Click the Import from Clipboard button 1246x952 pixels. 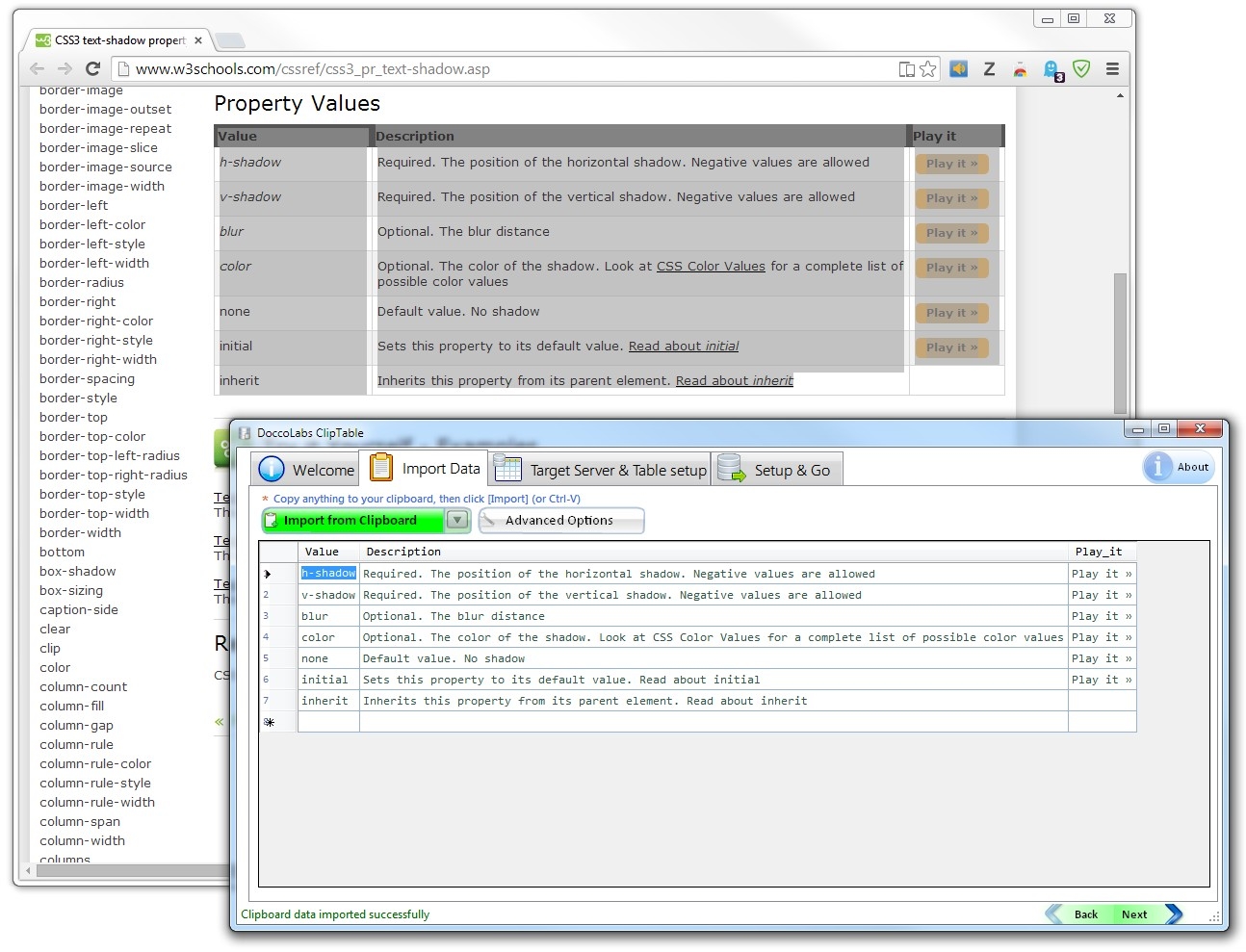[351, 520]
